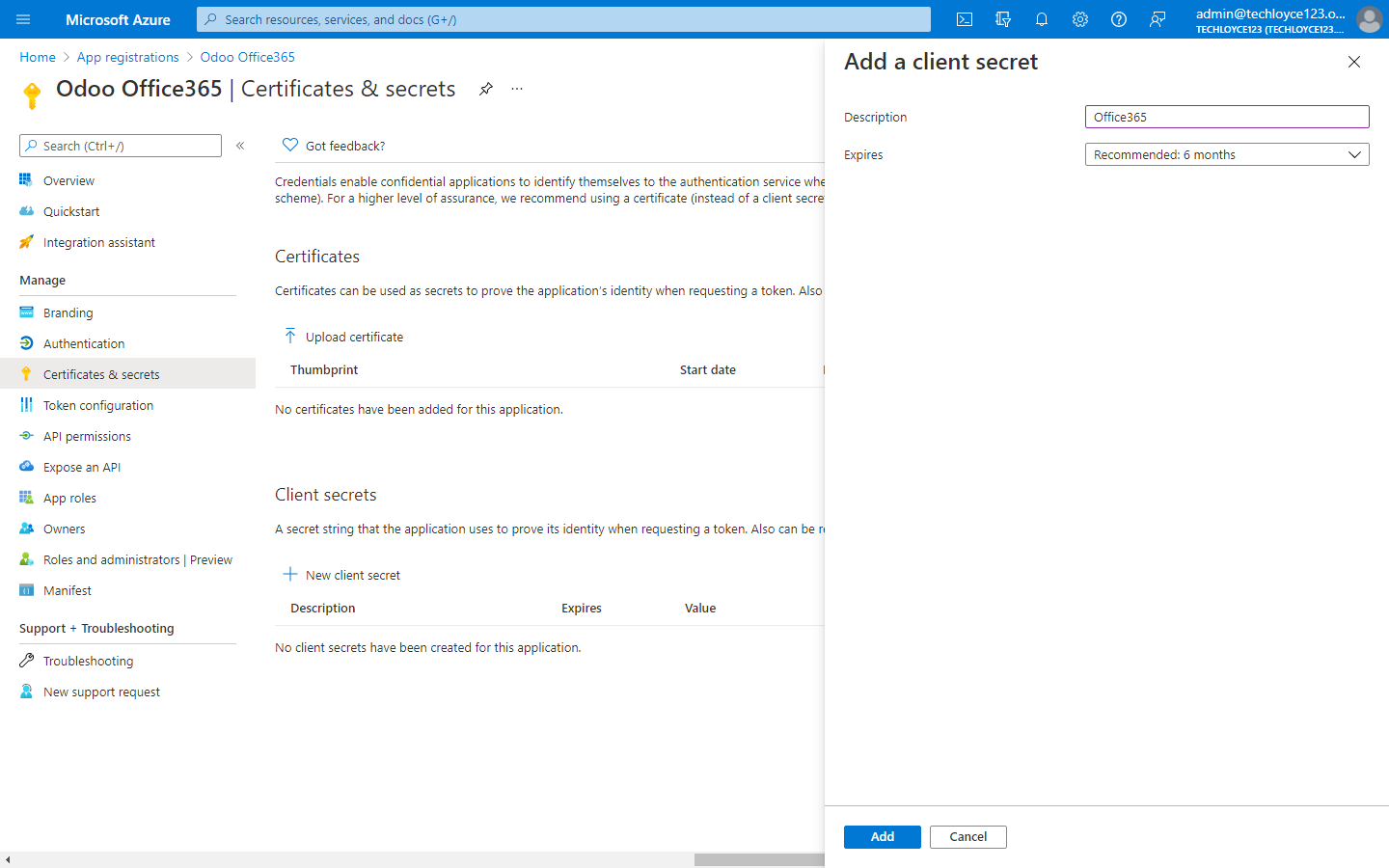Click the account avatar picture

[1369, 19]
